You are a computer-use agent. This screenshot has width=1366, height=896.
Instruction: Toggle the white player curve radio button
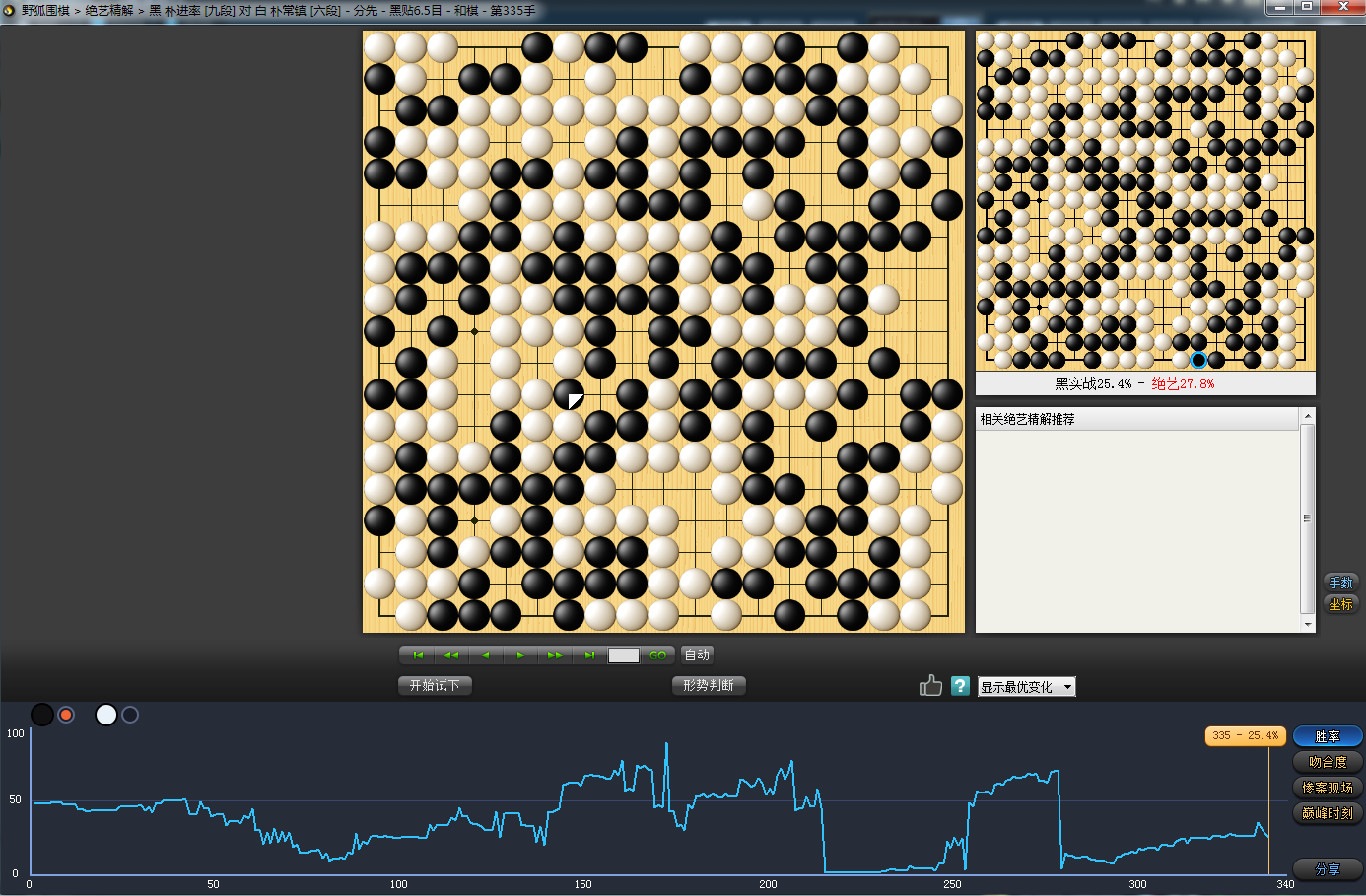[x=130, y=715]
